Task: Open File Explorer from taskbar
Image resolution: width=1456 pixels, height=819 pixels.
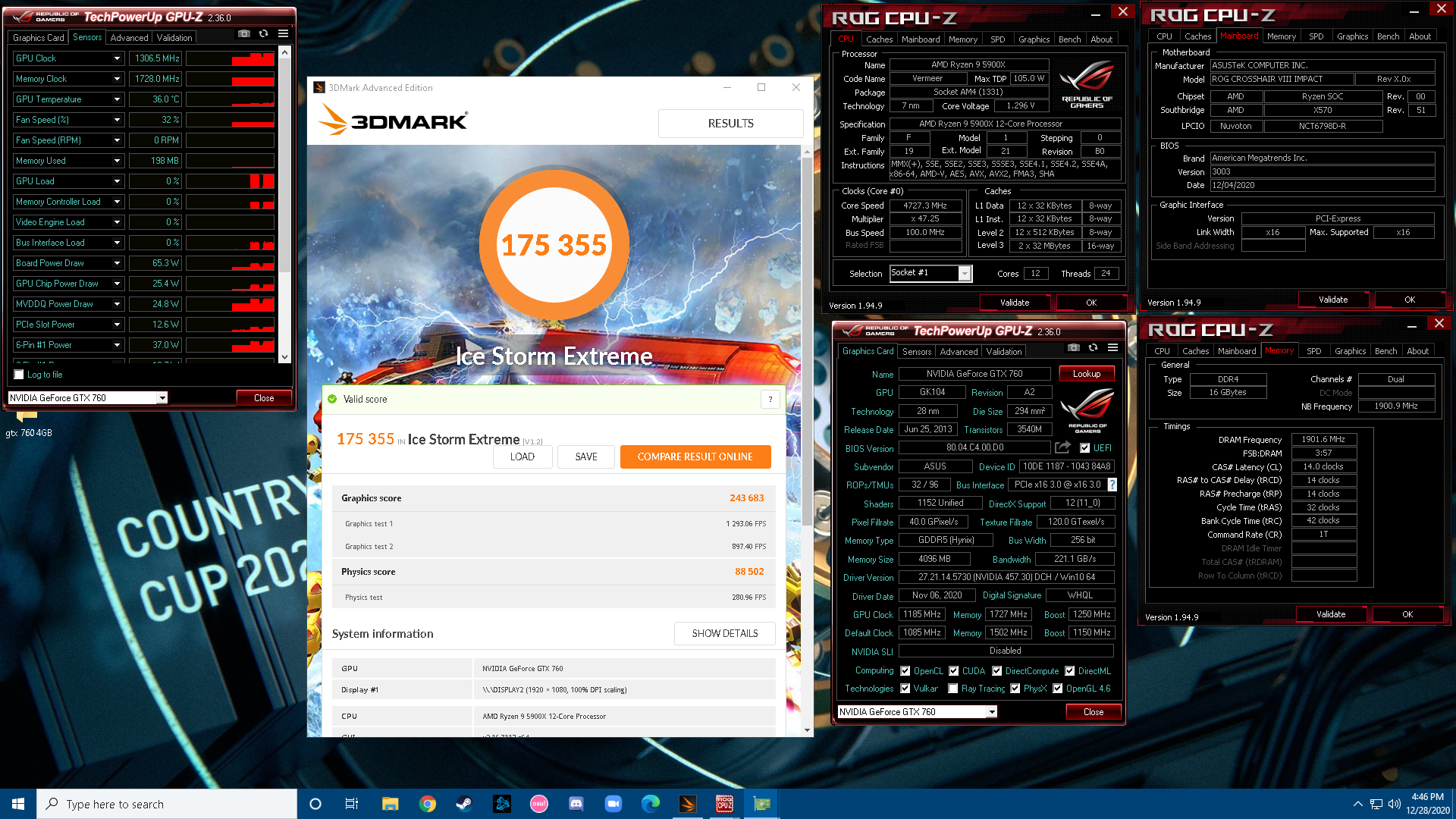Action: (390, 804)
